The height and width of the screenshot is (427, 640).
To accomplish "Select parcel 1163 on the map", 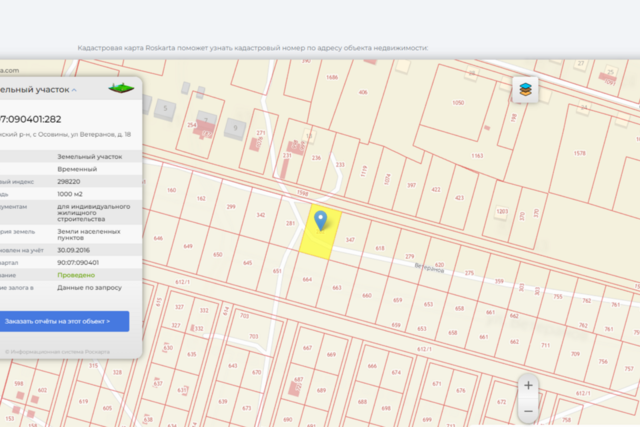I will click(477, 156).
